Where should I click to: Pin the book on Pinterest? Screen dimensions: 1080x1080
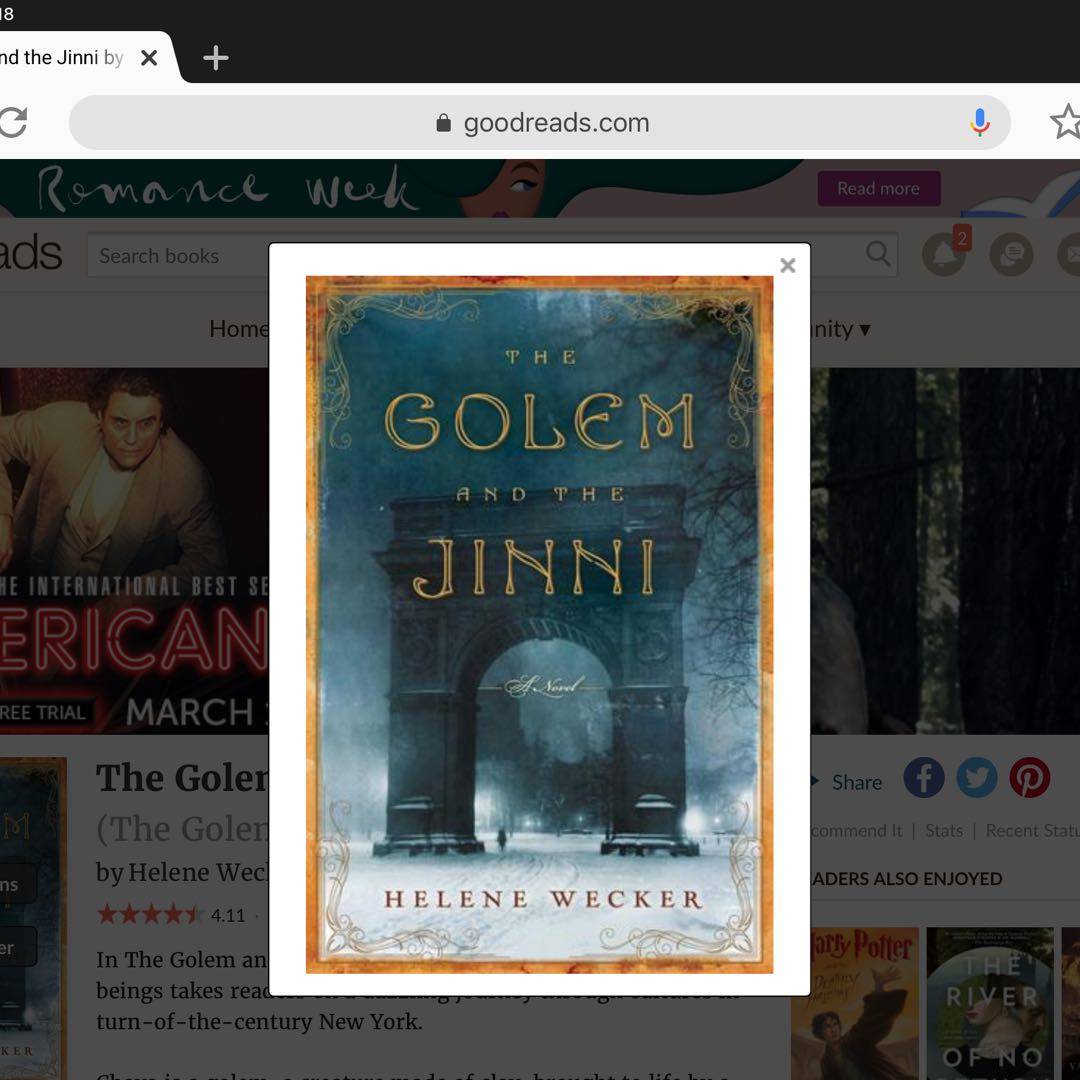pos(1029,778)
